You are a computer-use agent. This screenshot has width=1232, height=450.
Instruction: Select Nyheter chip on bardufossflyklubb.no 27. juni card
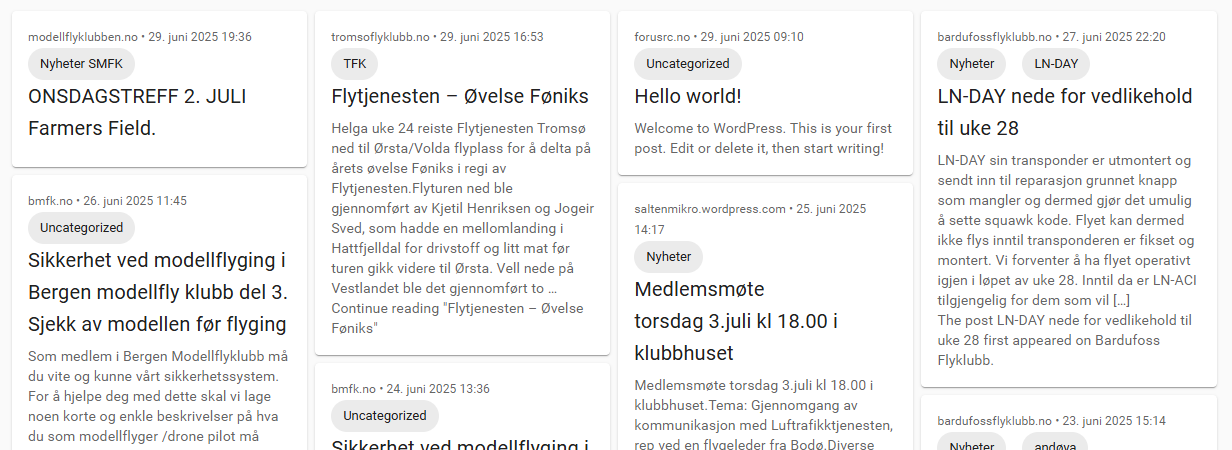[972, 64]
